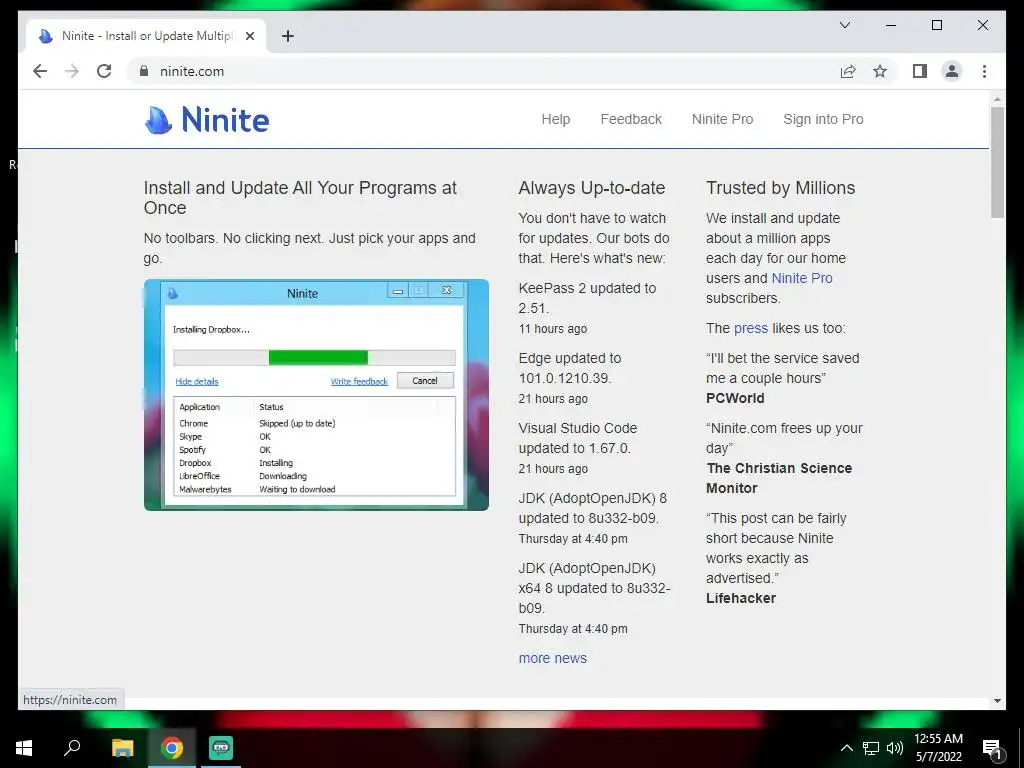Click the Trusted by Millions heading
Viewport: 1024px width, 768px height.
point(780,188)
